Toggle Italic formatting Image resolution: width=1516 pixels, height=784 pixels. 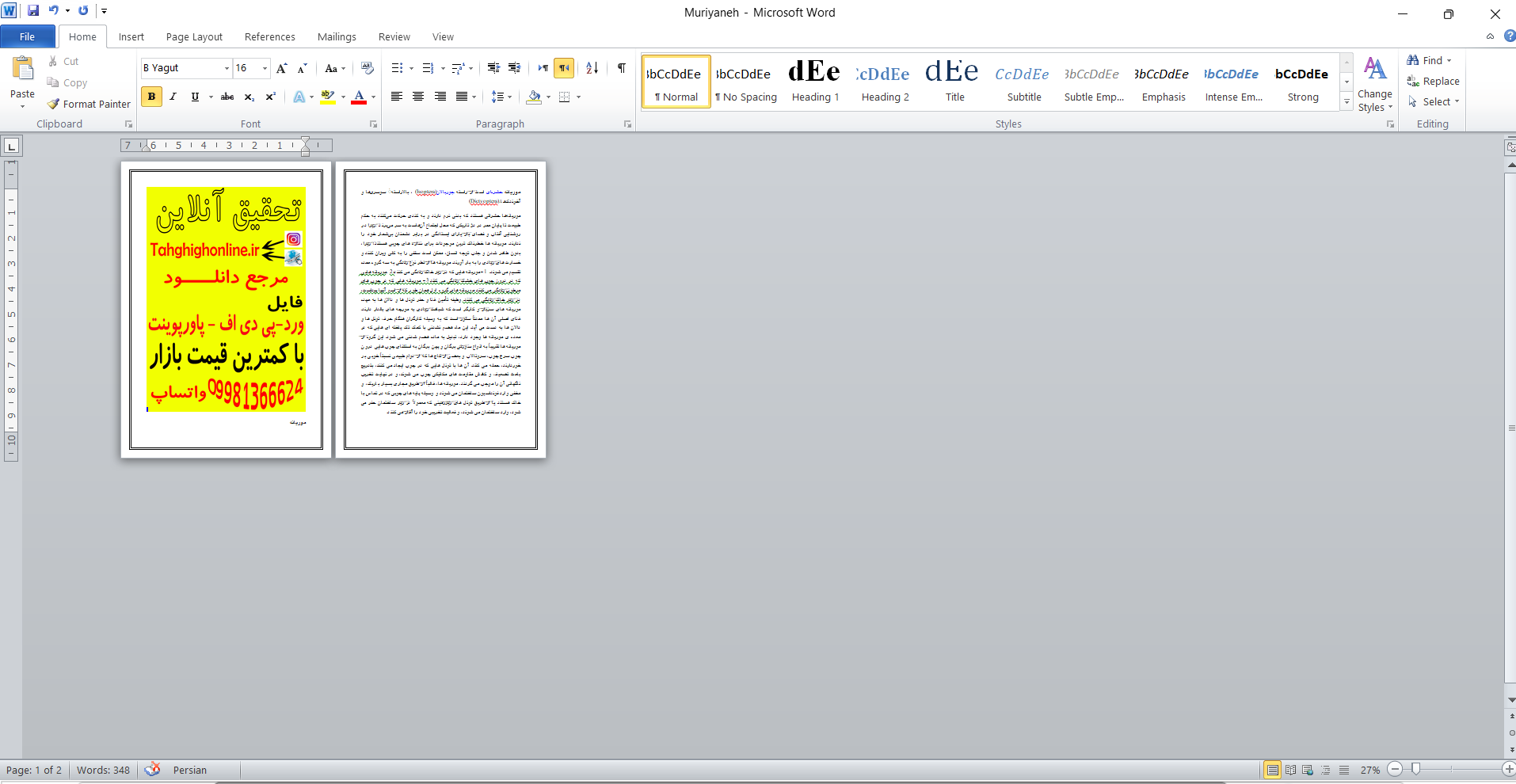pos(173,97)
